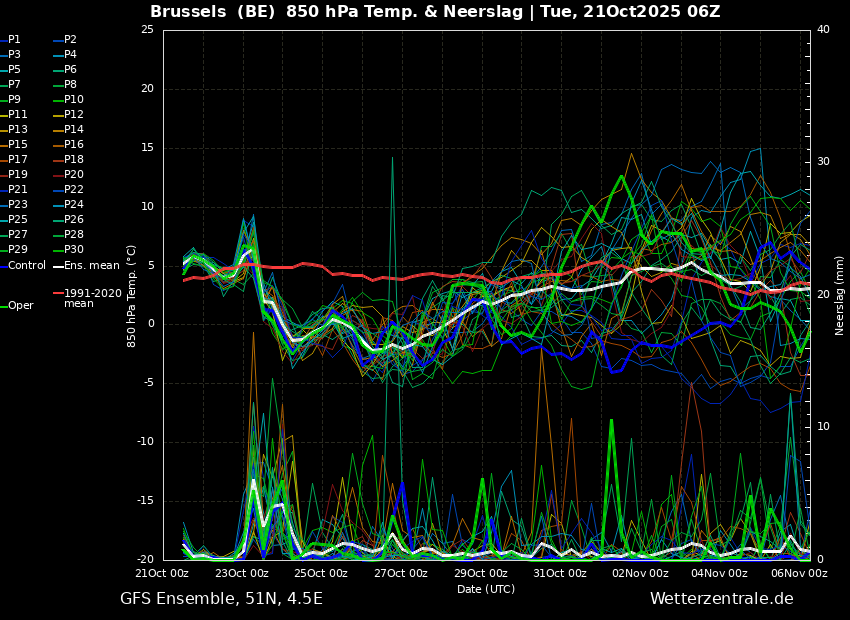Select the Ens. mean legend entry

coord(91,265)
